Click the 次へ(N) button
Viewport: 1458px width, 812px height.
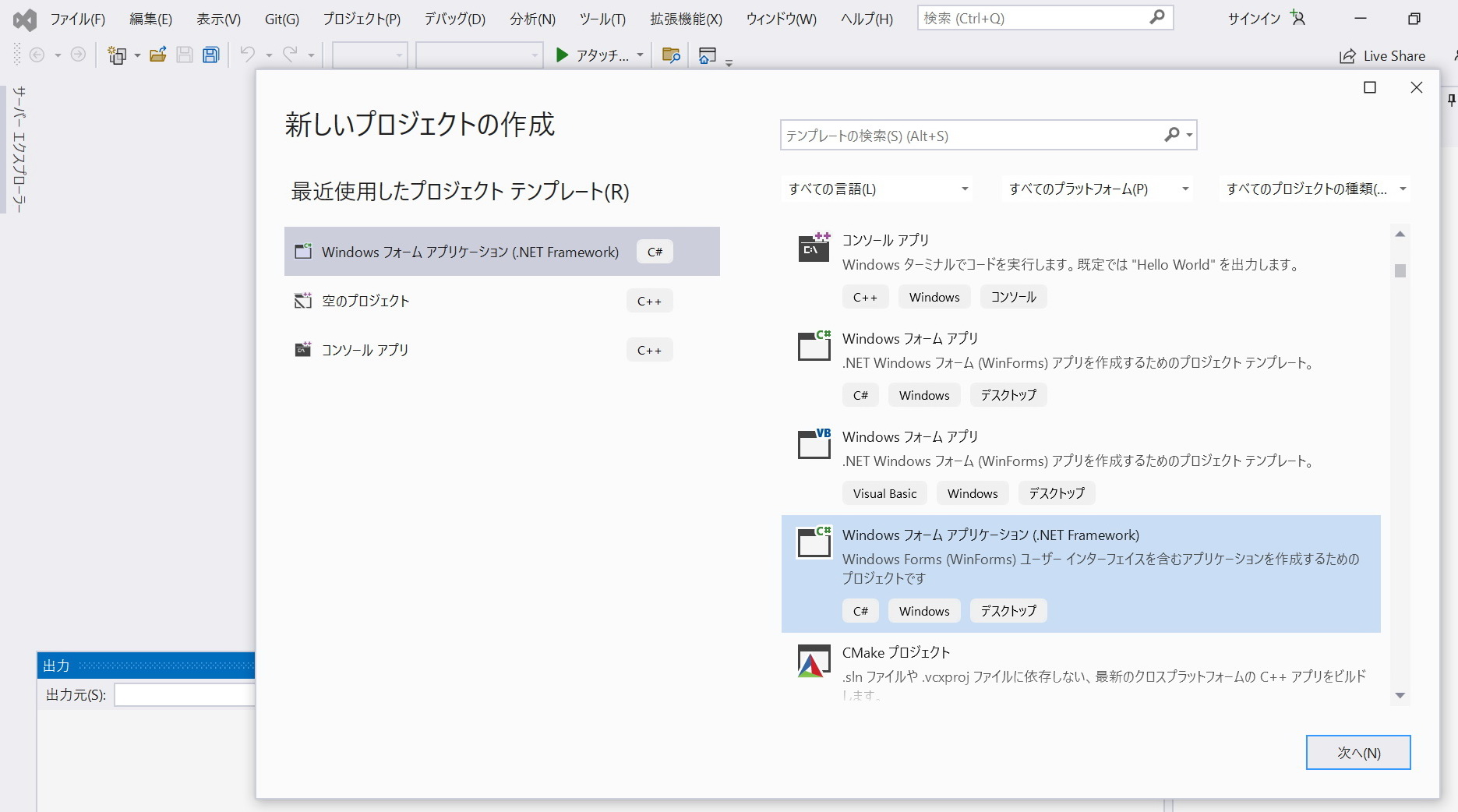pyautogui.click(x=1358, y=753)
